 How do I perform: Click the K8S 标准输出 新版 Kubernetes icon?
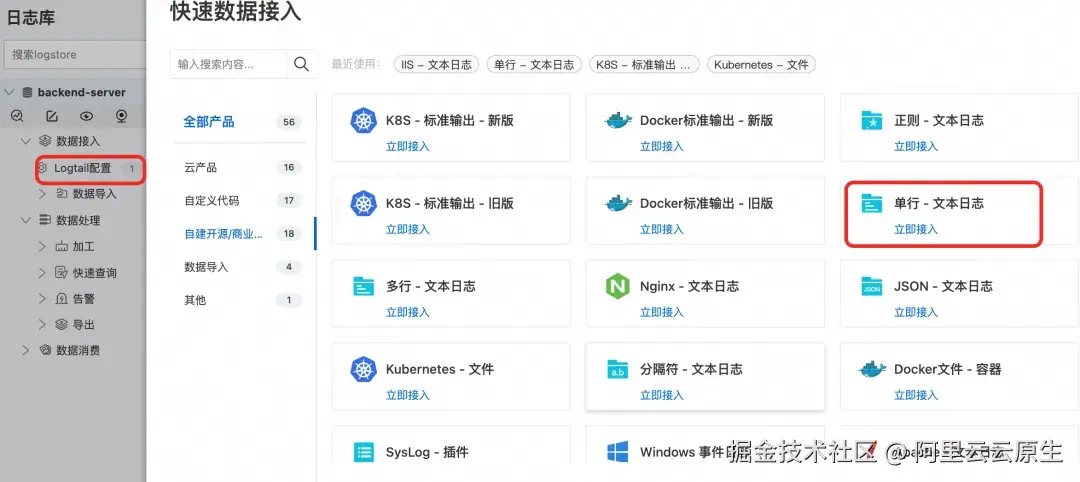(362, 121)
